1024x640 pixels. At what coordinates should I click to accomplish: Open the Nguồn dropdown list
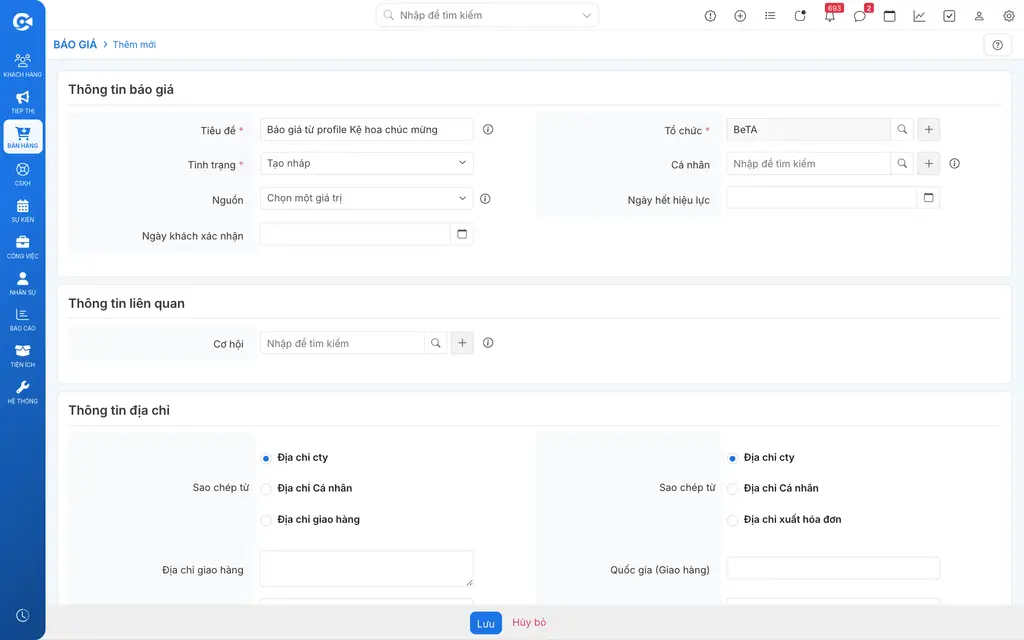[x=366, y=198]
